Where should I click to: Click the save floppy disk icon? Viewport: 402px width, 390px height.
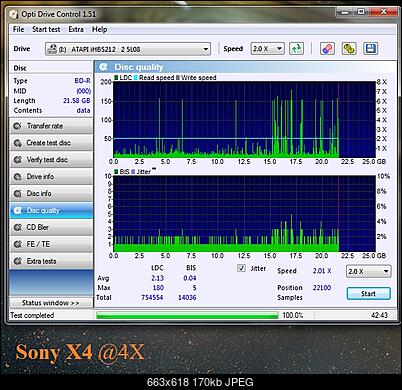(371, 49)
